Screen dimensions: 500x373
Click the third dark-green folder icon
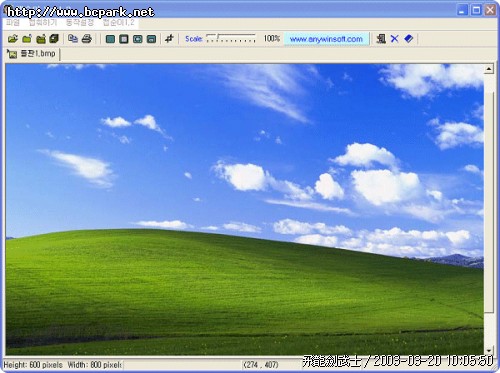41,39
